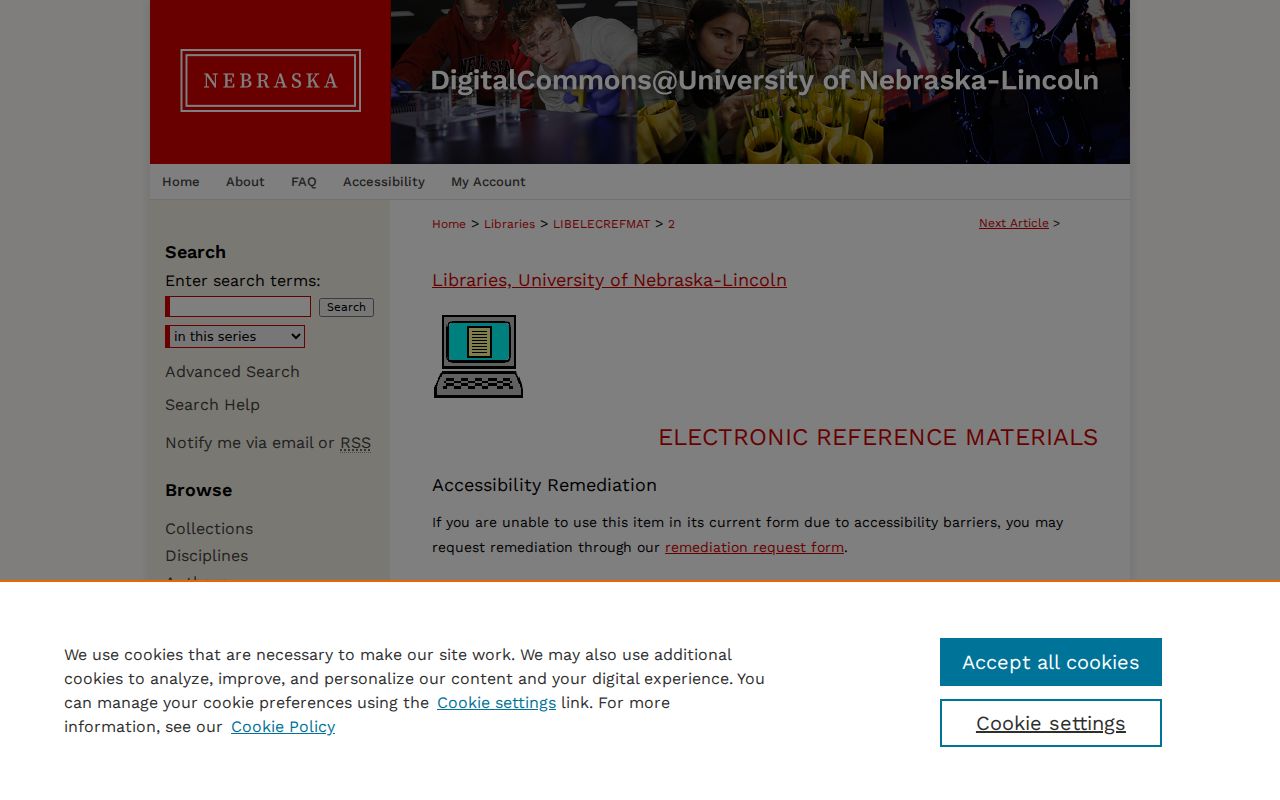Go to the Next Article link
This screenshot has width=1280, height=800.
point(1014,223)
